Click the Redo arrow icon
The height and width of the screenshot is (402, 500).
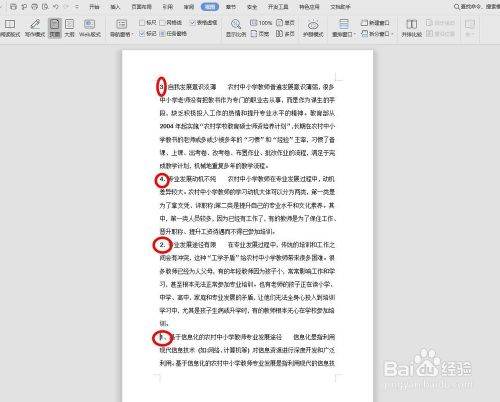coord(67,6)
